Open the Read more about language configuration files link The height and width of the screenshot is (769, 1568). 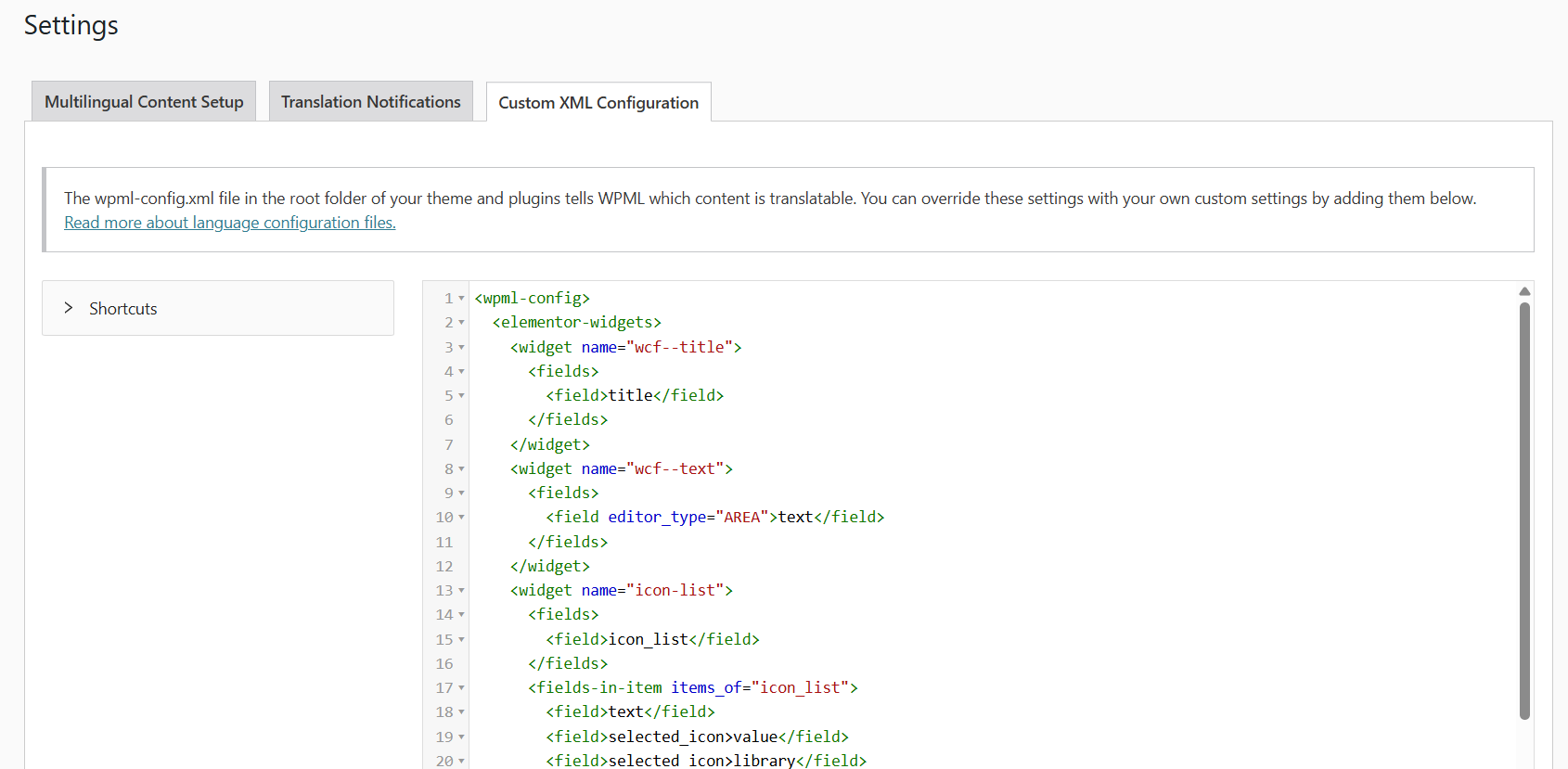tap(230, 223)
